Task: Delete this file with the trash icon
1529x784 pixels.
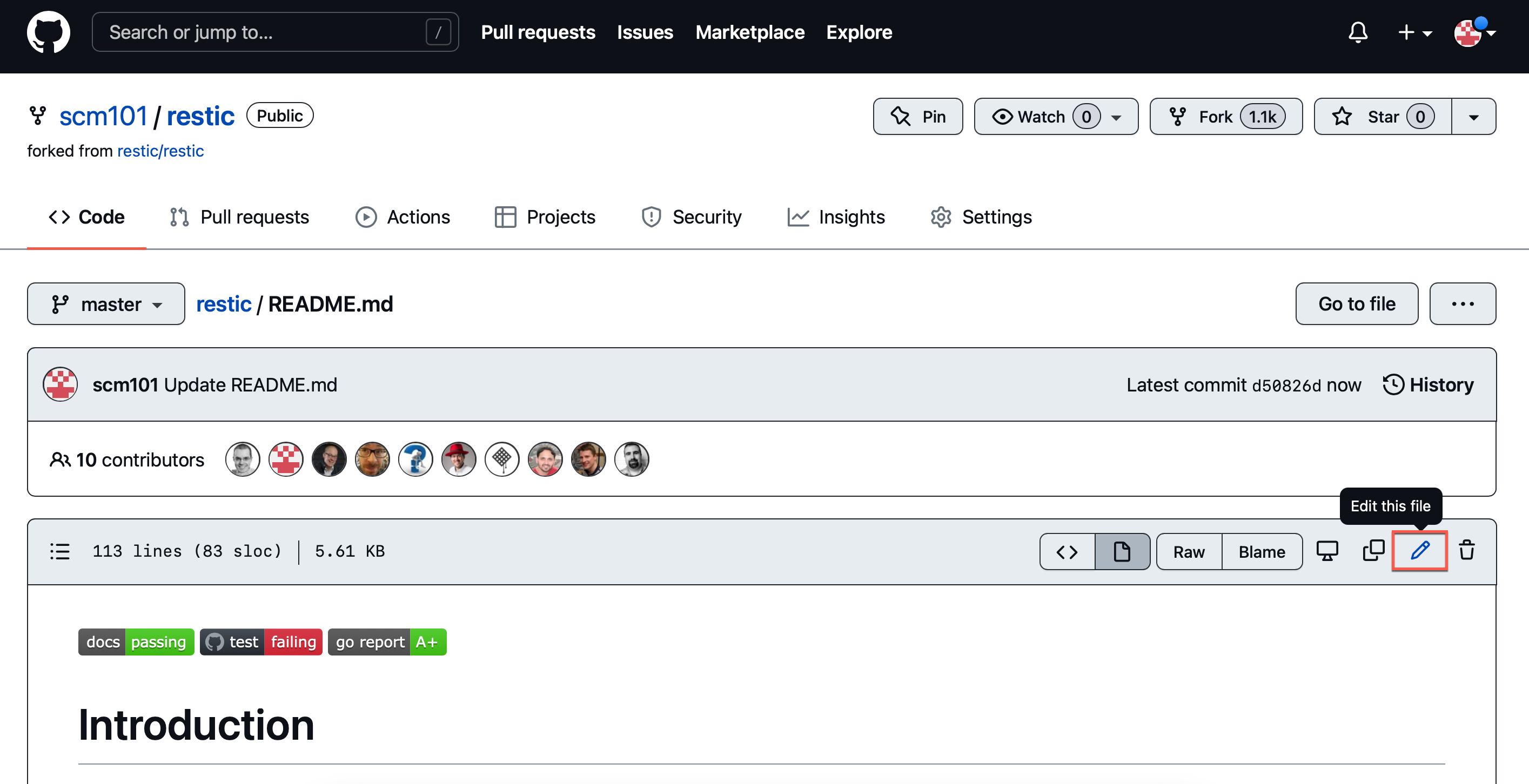Action: tap(1467, 550)
